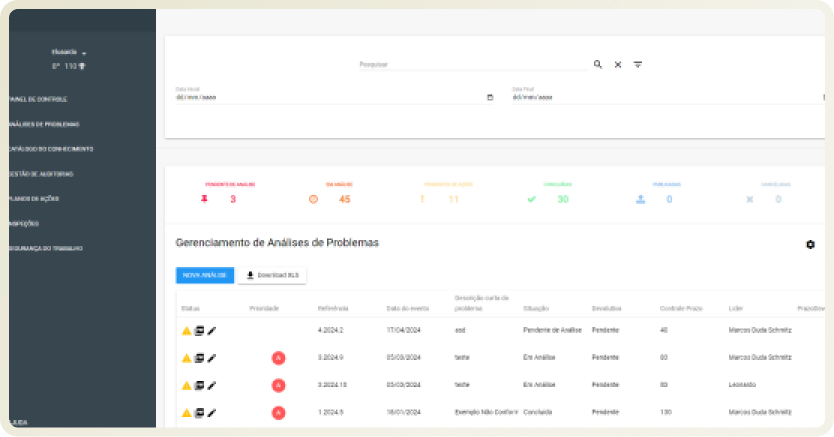Clear the search with the X icon
Viewport: 834px width, 437px height.
point(617,64)
